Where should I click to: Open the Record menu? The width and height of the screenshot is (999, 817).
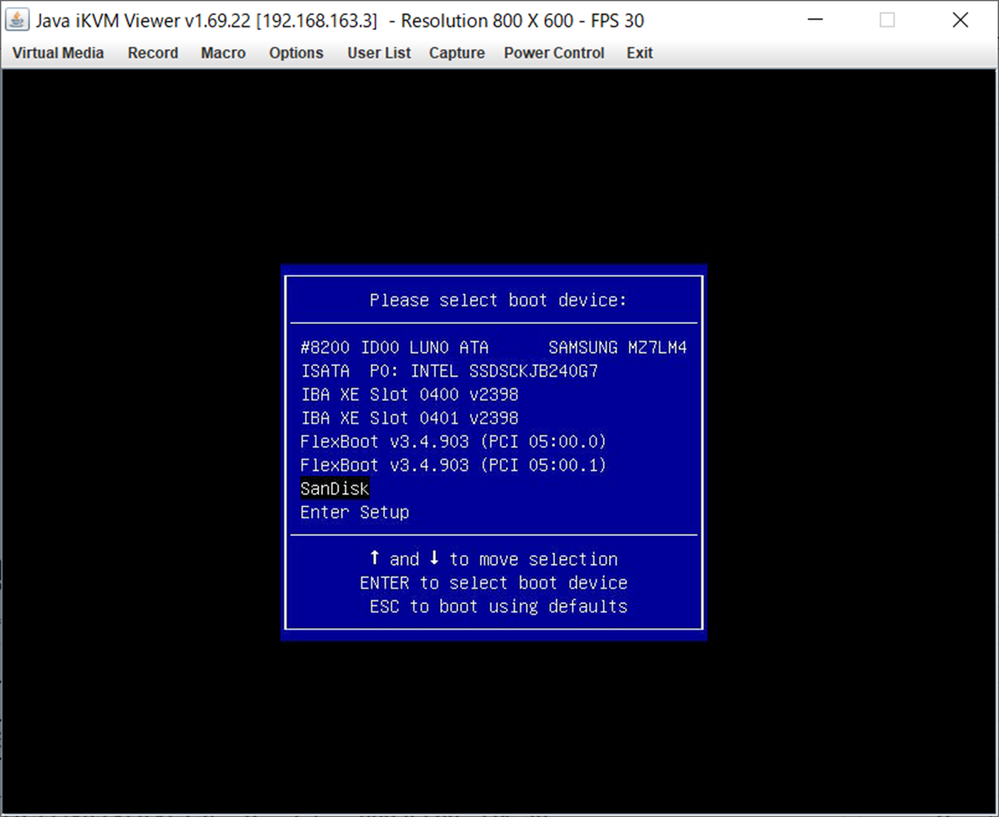pyautogui.click(x=153, y=53)
